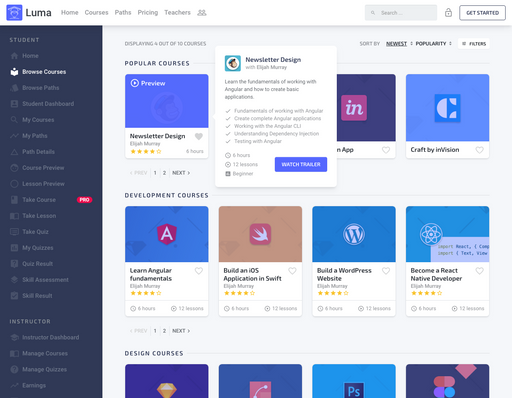The width and height of the screenshot is (512, 398).
Task: Click the Sketch logo in Design Courses
Action: pos(167,390)
